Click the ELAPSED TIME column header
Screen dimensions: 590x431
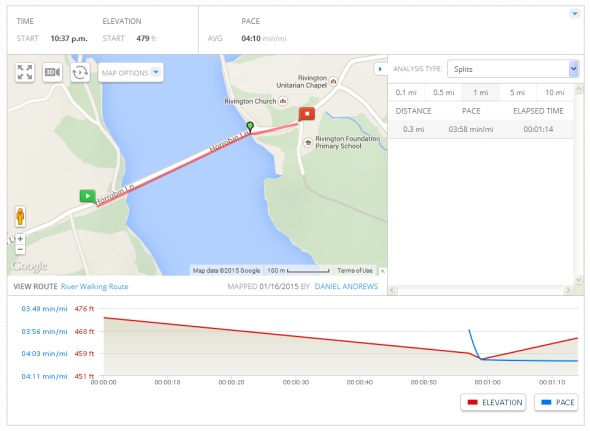click(538, 111)
